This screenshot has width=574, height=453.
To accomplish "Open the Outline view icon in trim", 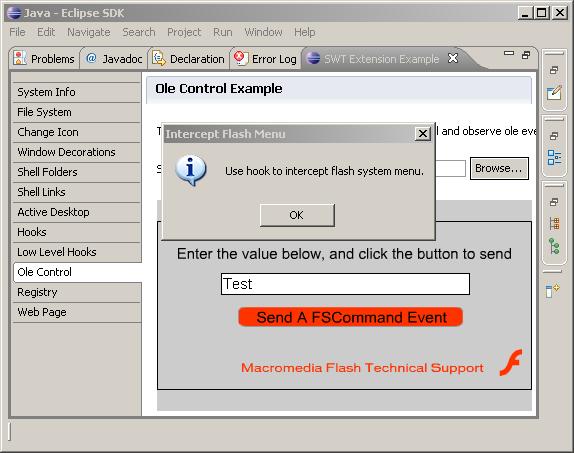I will pos(554,157).
